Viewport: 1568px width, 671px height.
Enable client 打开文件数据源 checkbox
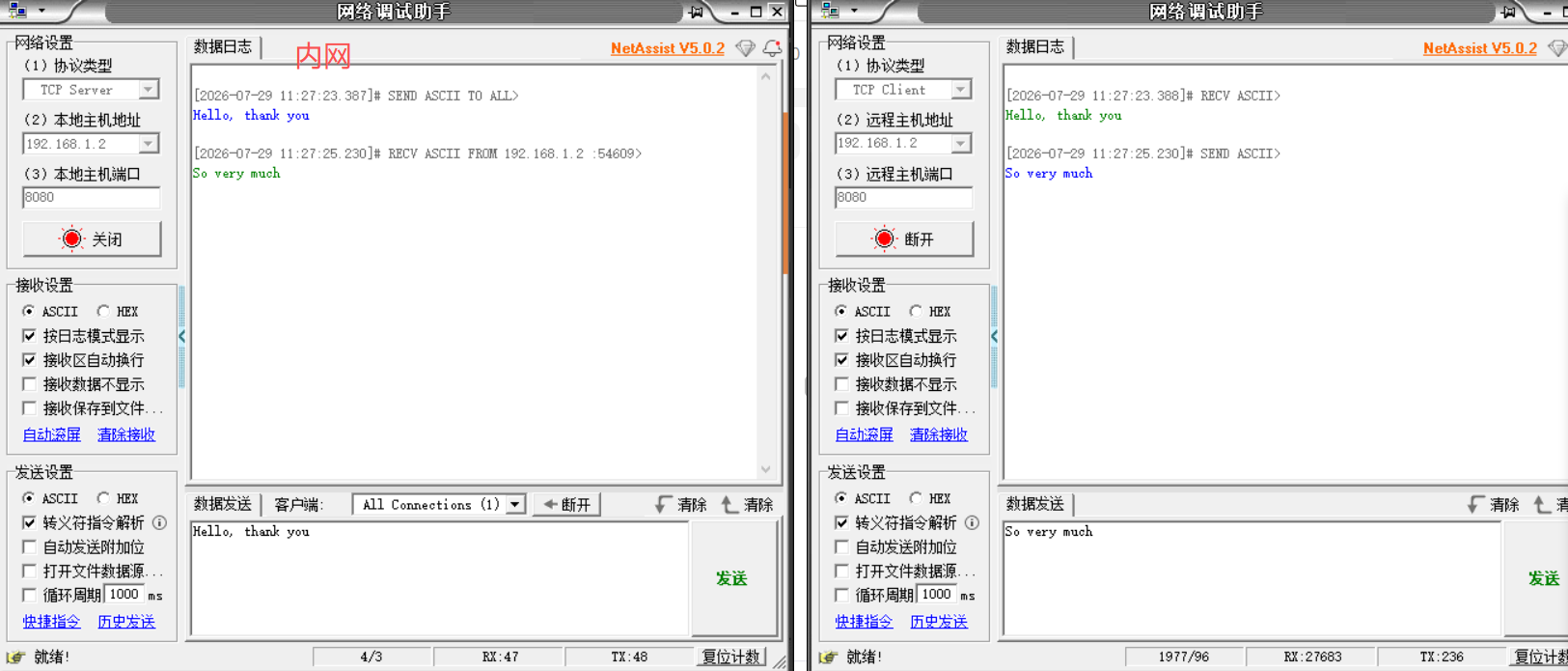coord(841,571)
